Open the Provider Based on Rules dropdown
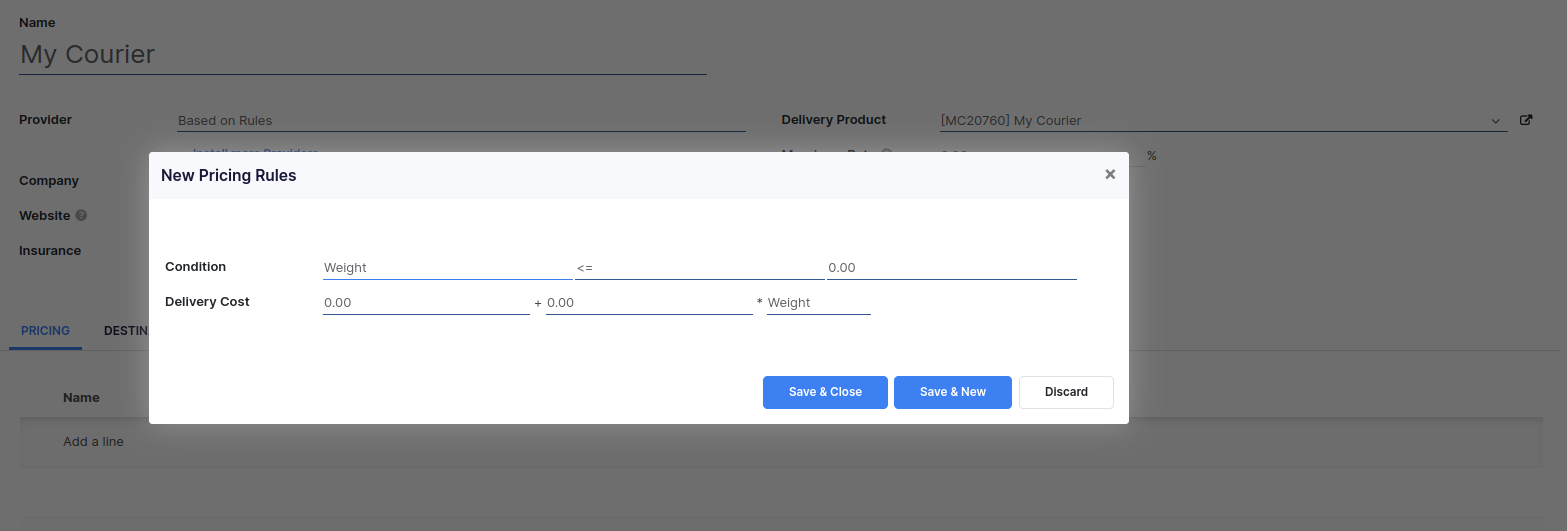The image size is (1567, 531). [461, 121]
